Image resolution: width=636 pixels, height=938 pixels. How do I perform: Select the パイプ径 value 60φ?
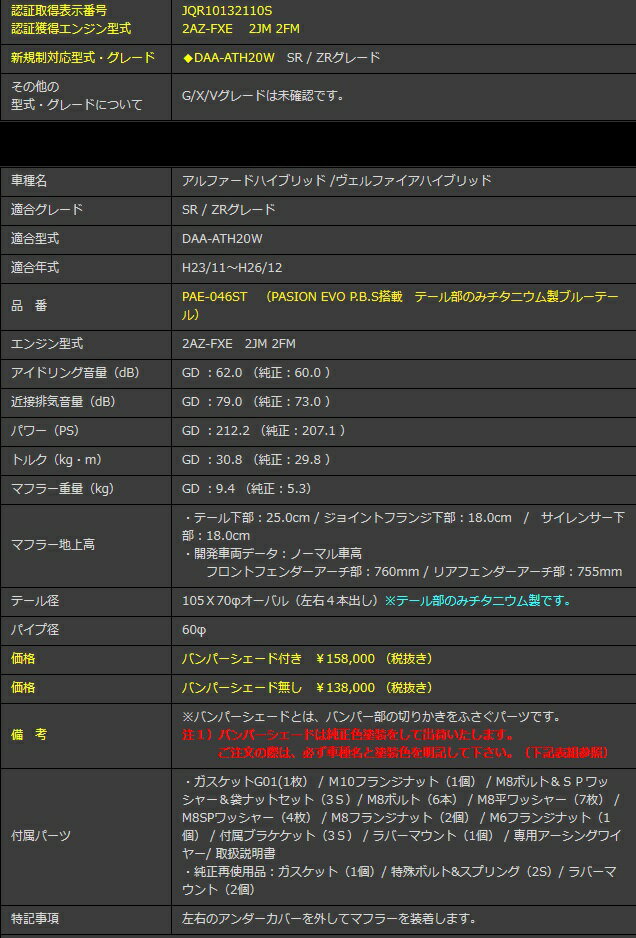(193, 630)
